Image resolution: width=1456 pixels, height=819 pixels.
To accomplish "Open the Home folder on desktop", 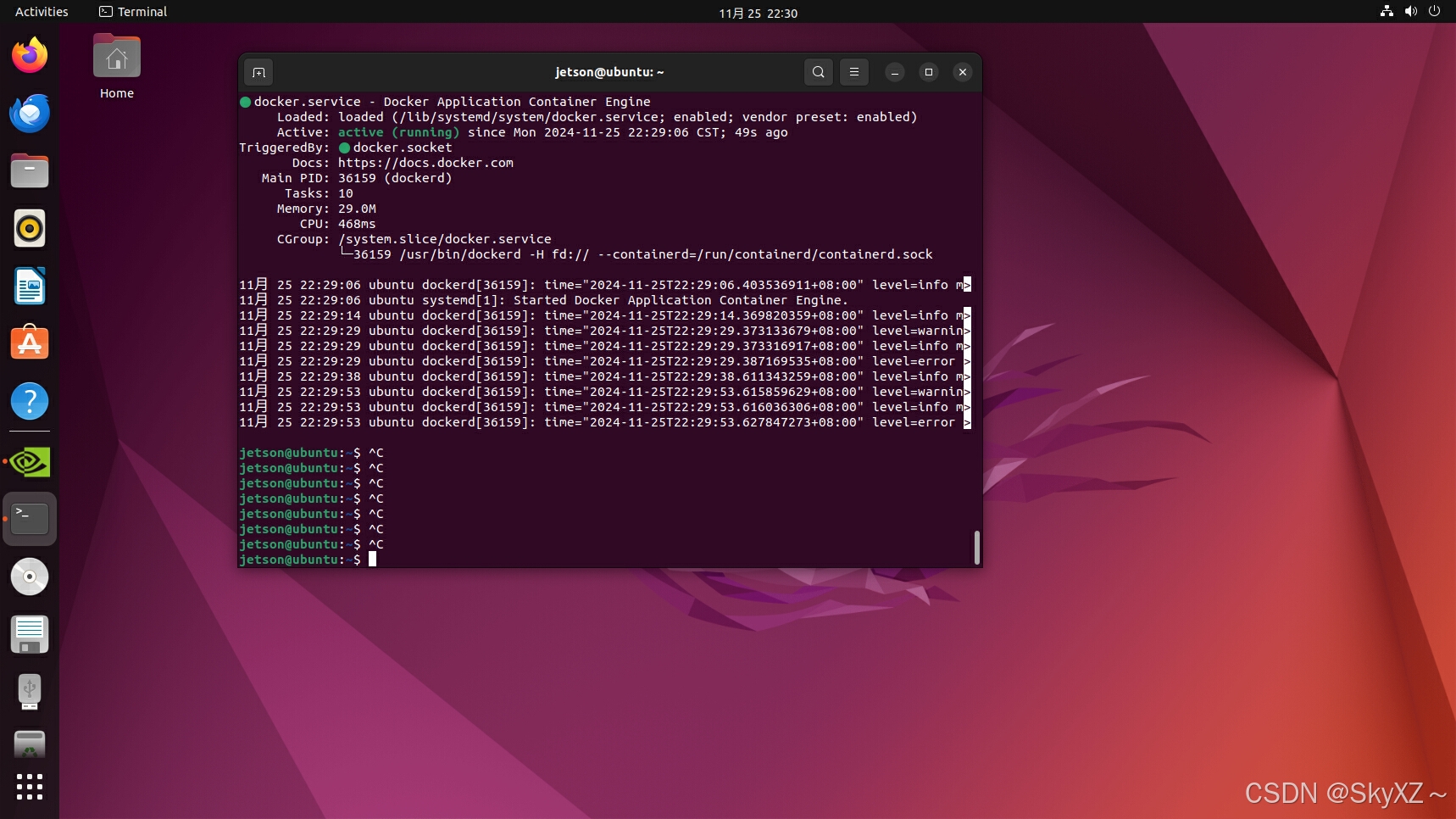I will tap(117, 67).
